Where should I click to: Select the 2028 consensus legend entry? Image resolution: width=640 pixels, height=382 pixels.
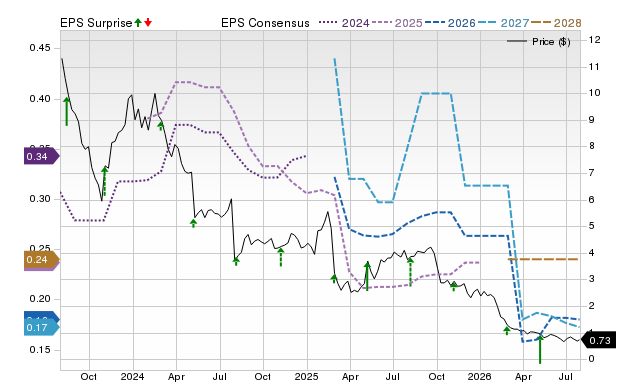click(x=556, y=23)
